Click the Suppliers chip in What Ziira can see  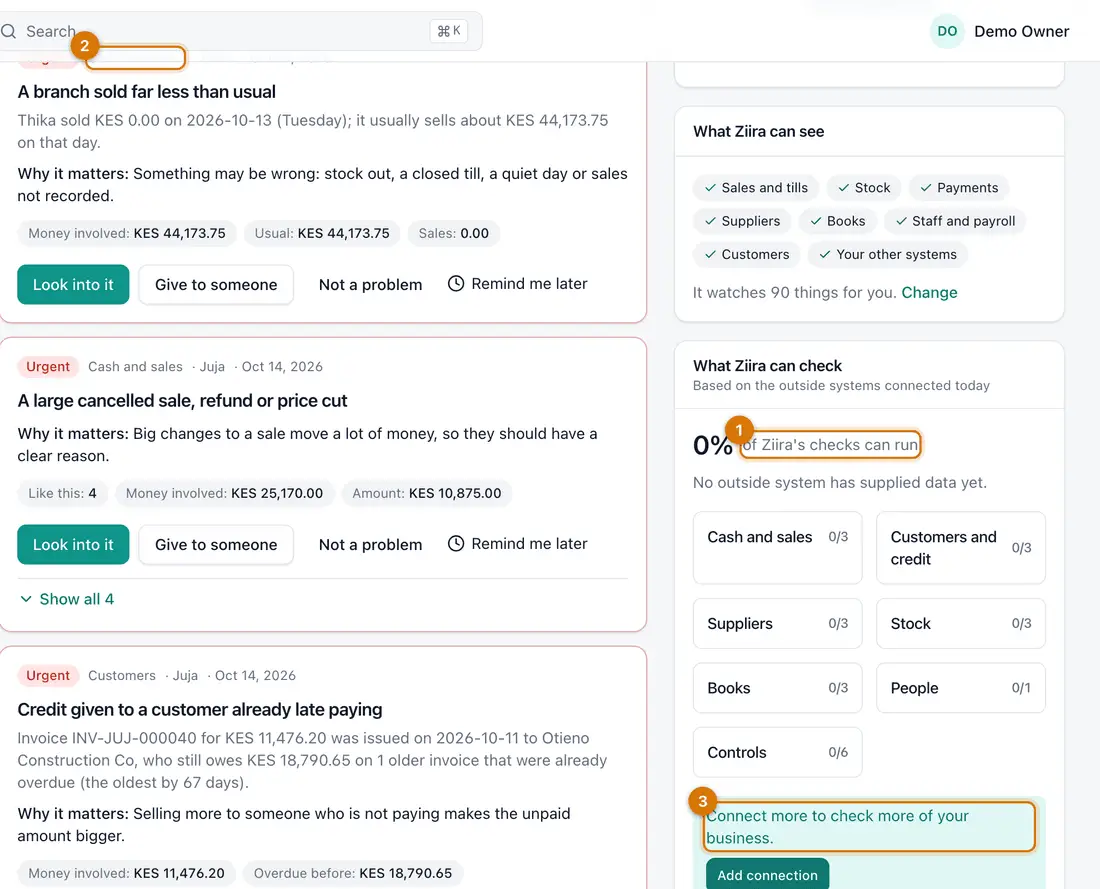(742, 221)
